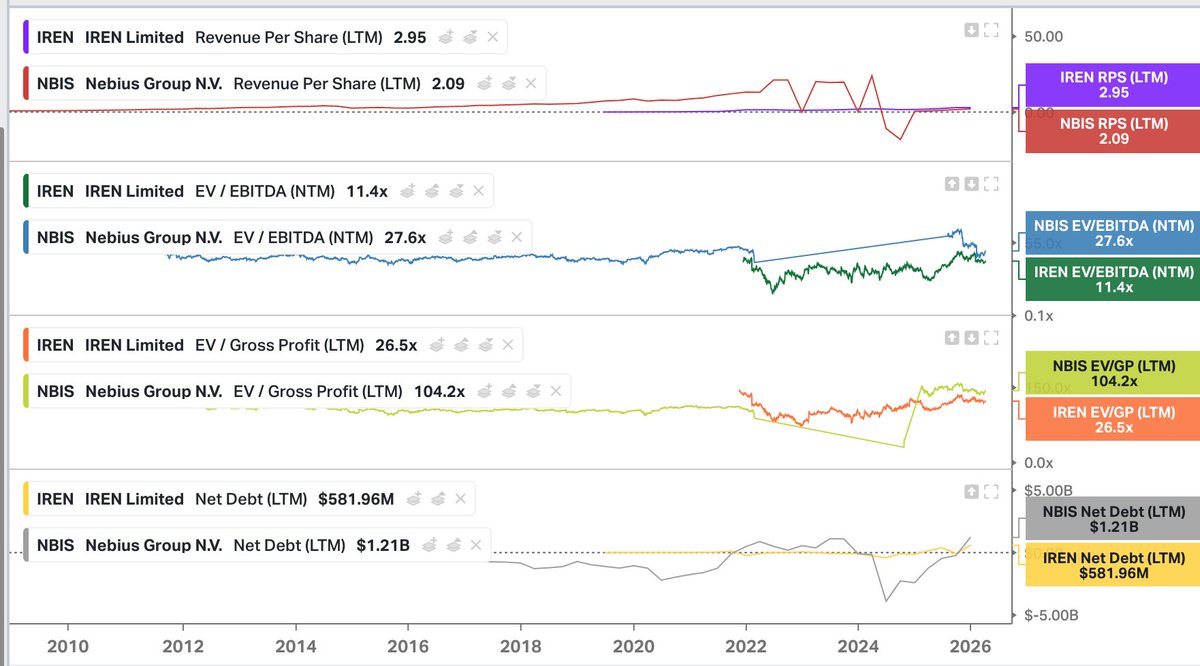Shift EV / EBITDA pane up

pyautogui.click(x=951, y=184)
